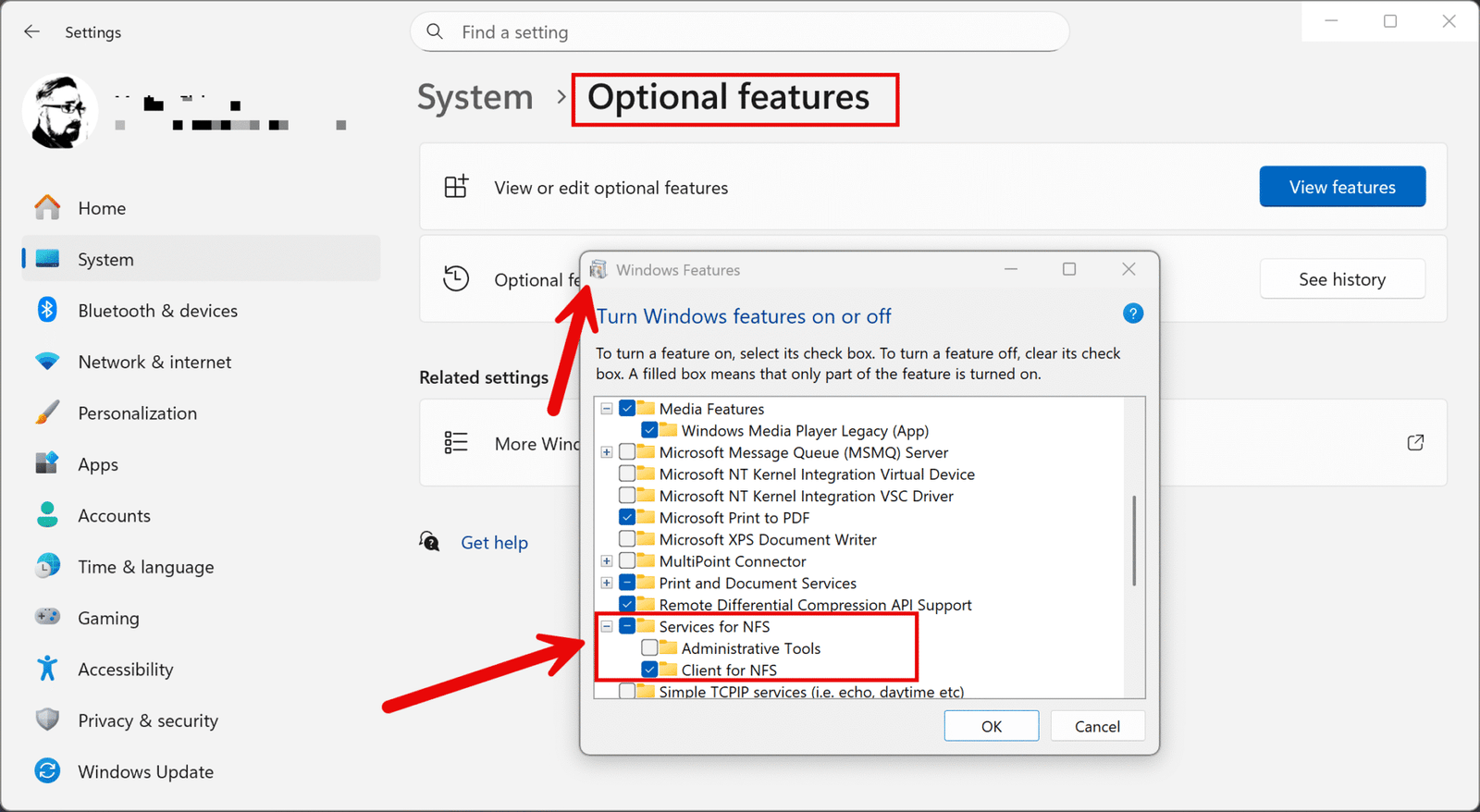Viewport: 1480px width, 812px height.
Task: Click the Accounts person icon
Action: point(47,515)
